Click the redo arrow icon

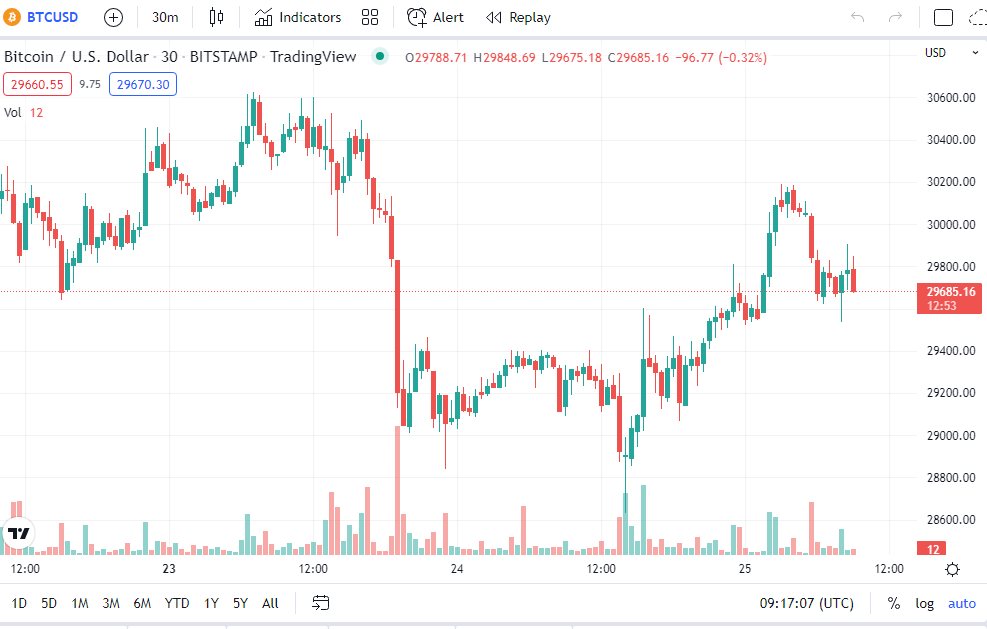pyautogui.click(x=895, y=17)
